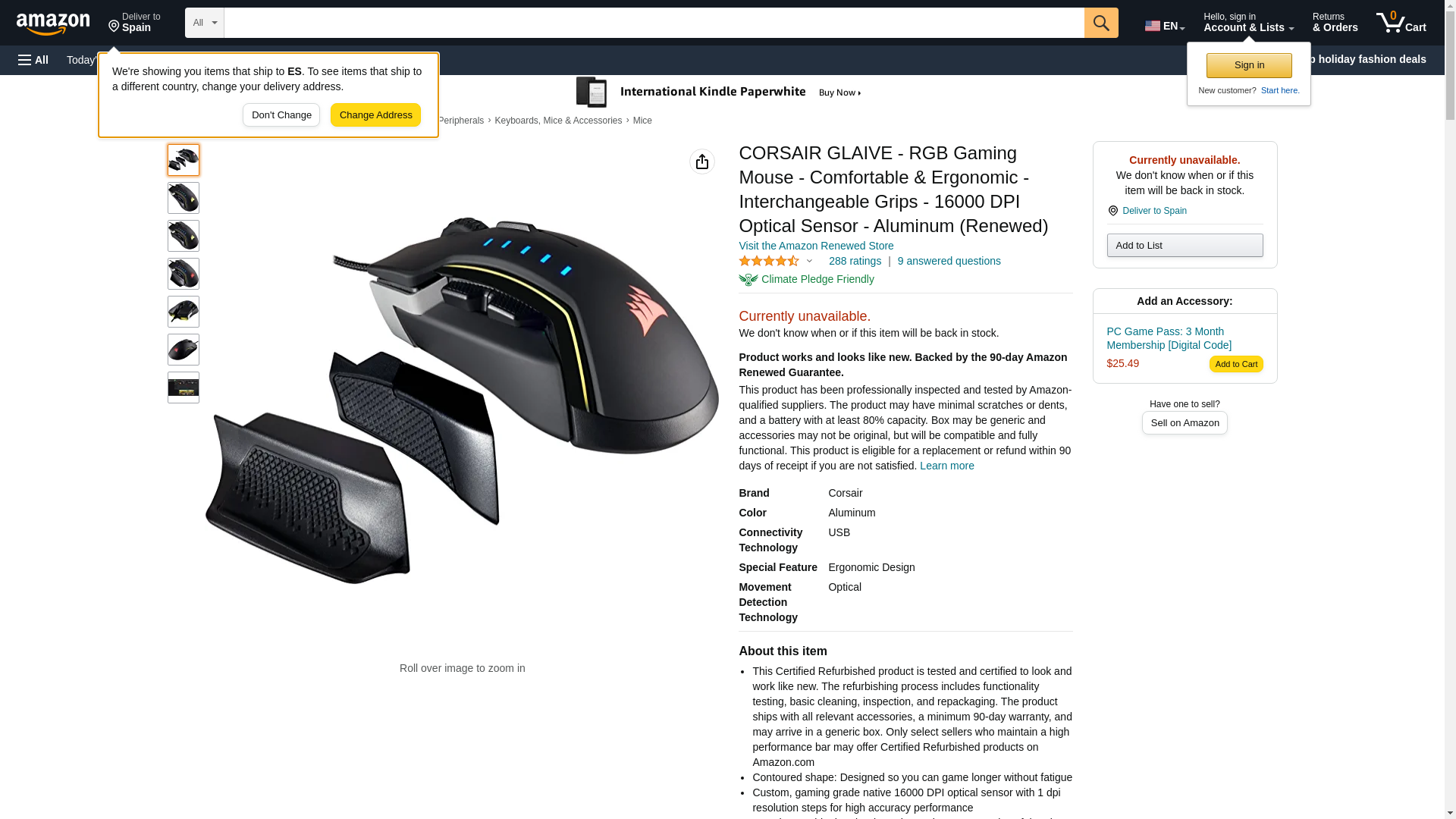1456x819 pixels.
Task: Click the Climate Pledge Friendly badge
Action: pyautogui.click(x=806, y=279)
